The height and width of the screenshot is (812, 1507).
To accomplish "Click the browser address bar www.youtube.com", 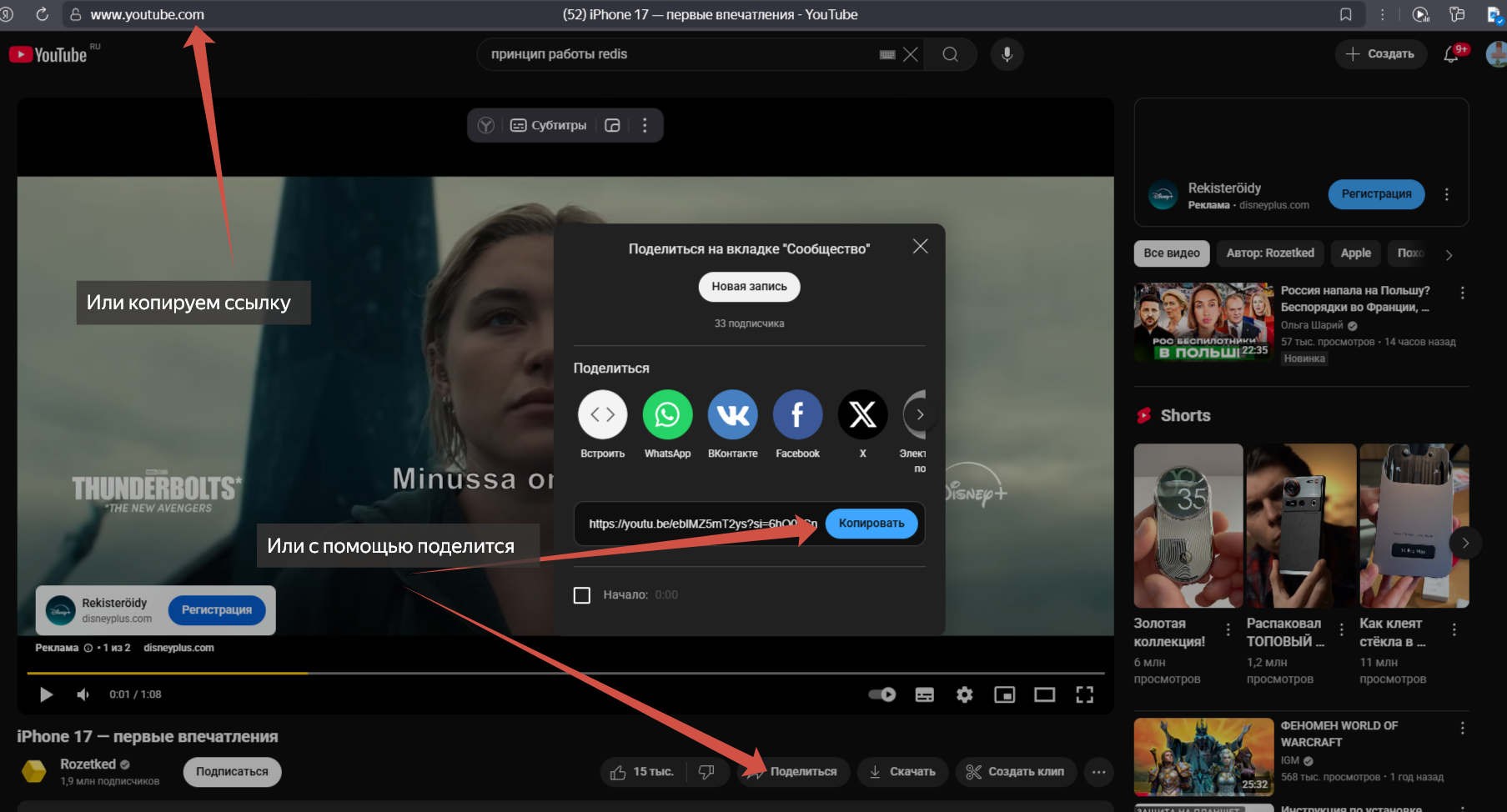I will click(147, 14).
